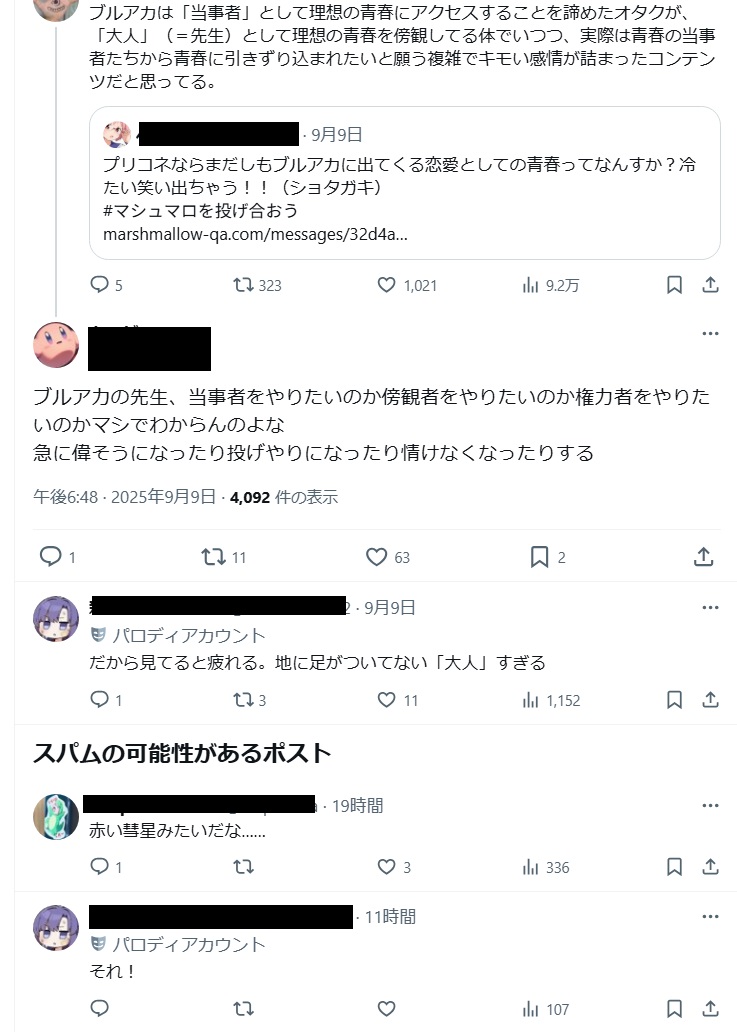Viewport: 737px width, 1032px height.
Task: Bookmark the main post with 2 bookmarks
Action: point(539,556)
